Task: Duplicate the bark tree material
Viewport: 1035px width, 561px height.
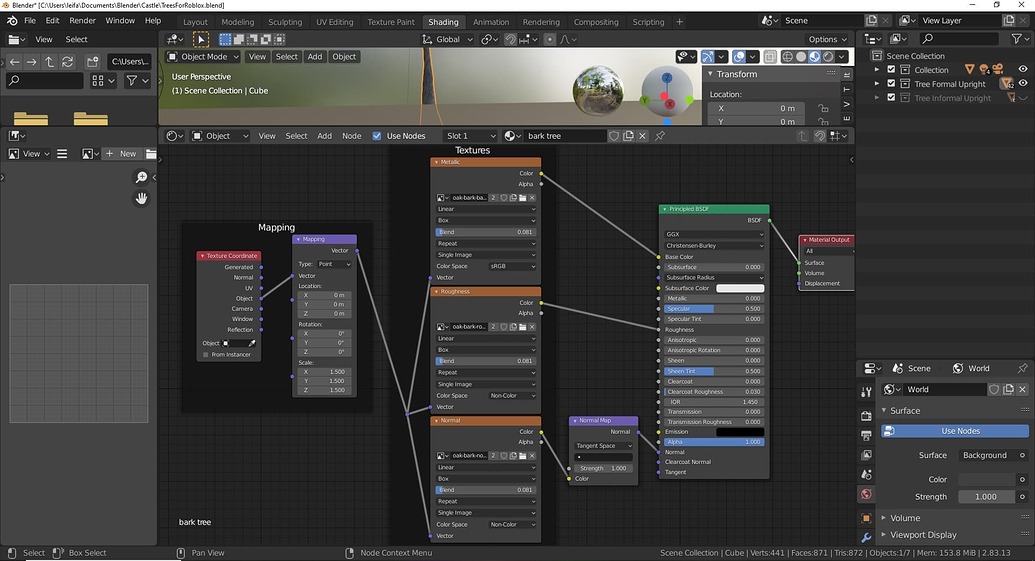Action: click(x=628, y=136)
